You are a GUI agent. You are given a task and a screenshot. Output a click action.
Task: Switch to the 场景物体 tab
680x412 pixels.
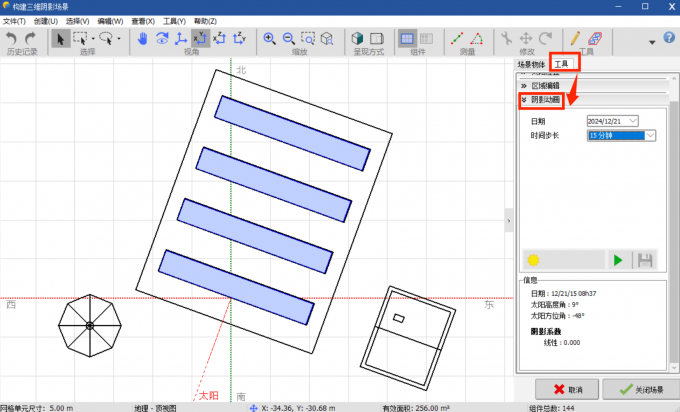point(532,64)
